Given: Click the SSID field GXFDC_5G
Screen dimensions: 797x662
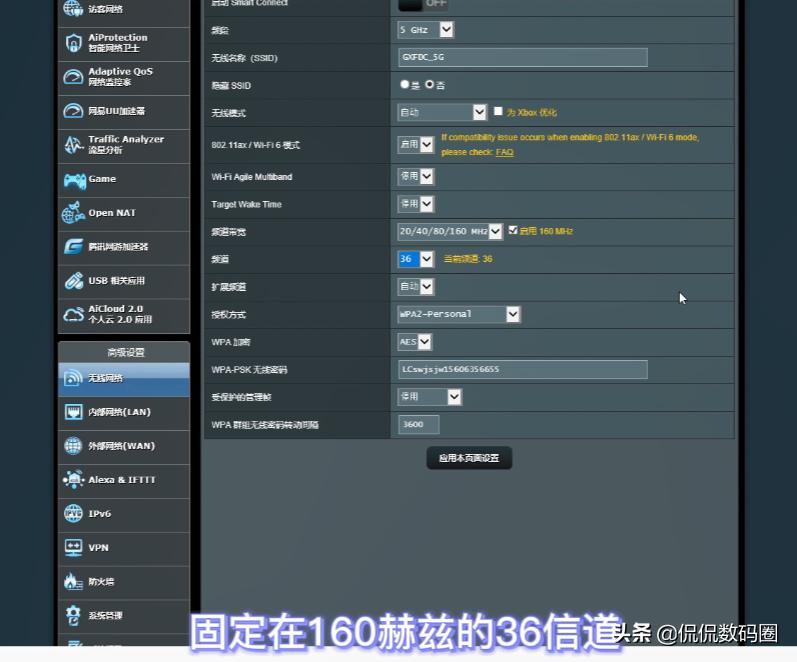Looking at the screenshot, I should (523, 57).
